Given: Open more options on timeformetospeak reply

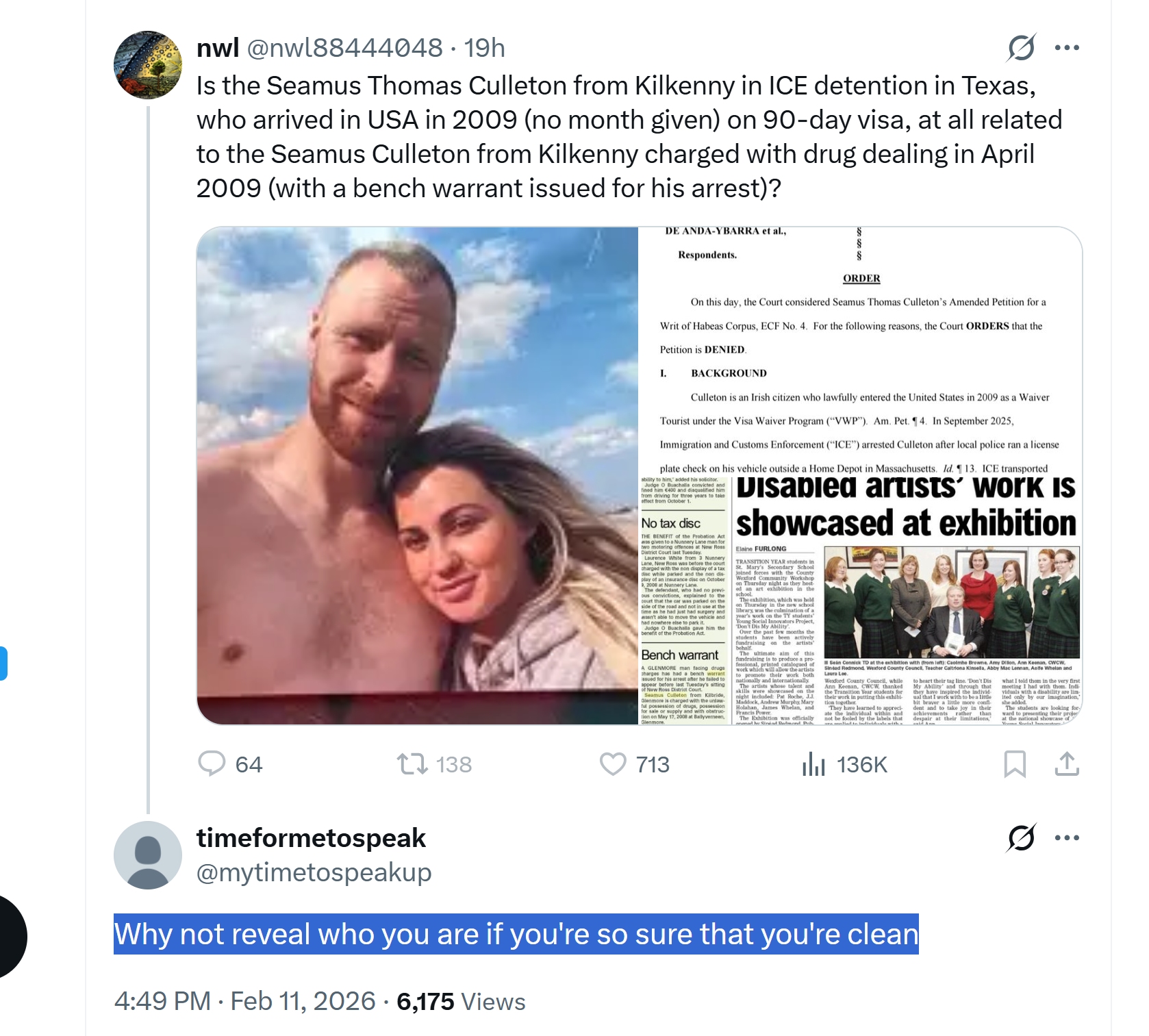Looking at the screenshot, I should point(1067,837).
